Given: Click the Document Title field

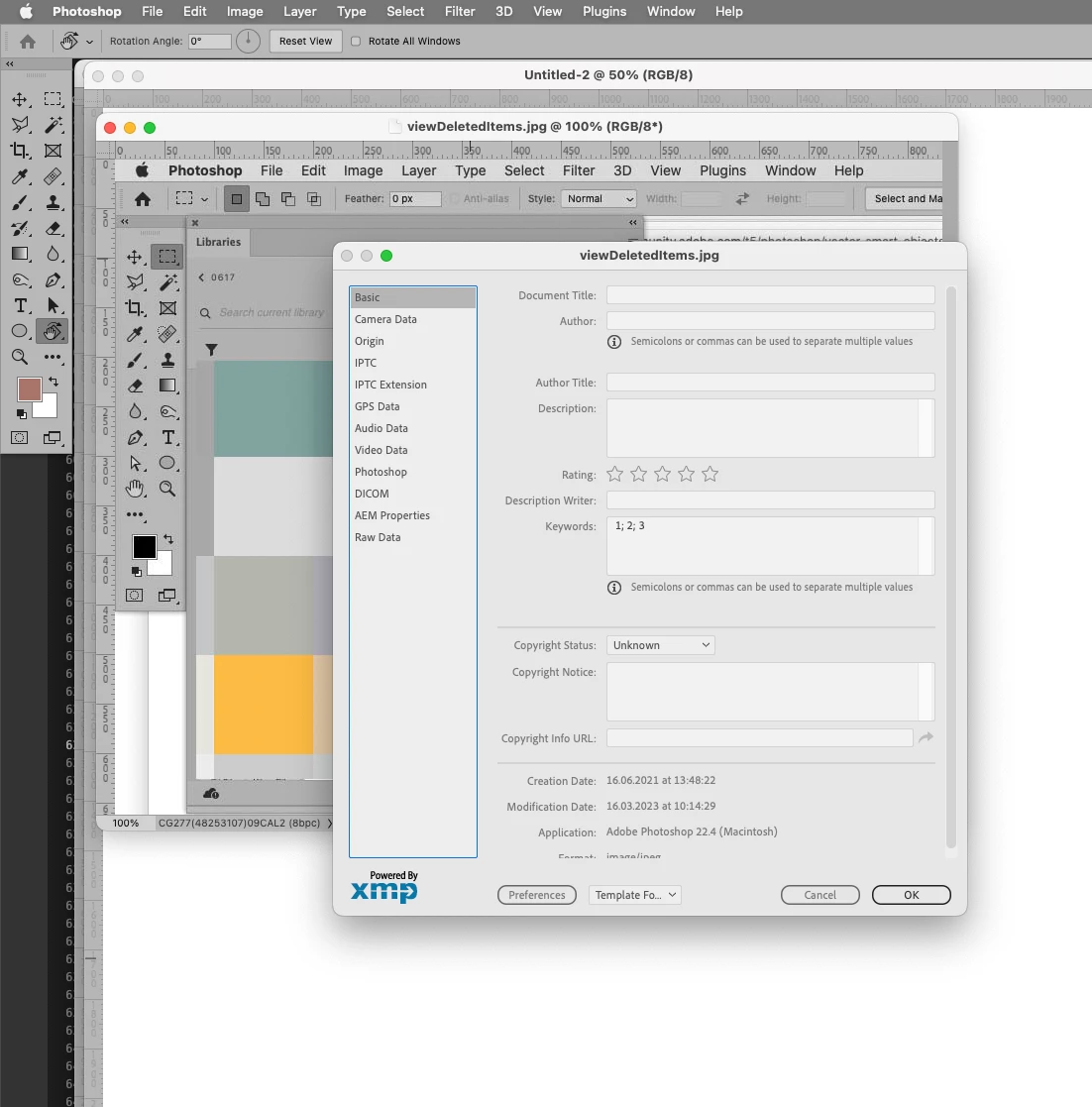Looking at the screenshot, I should pyautogui.click(x=771, y=295).
